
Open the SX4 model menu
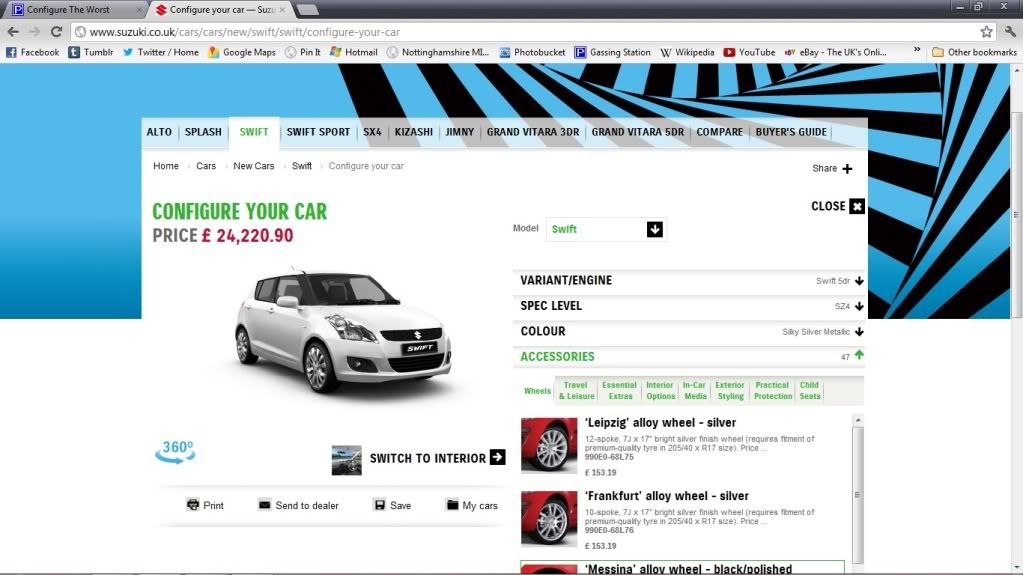coord(373,132)
